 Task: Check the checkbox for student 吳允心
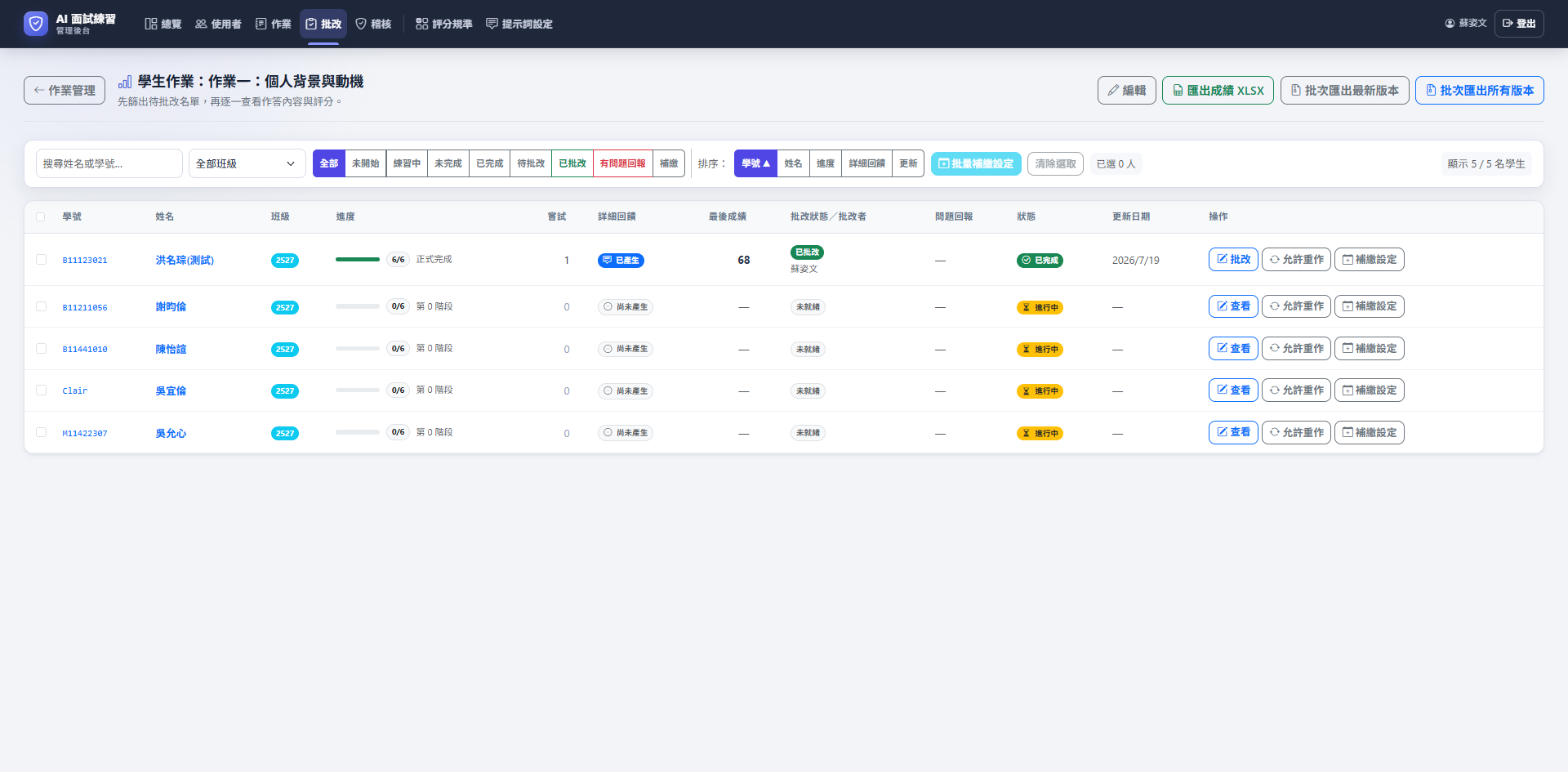[x=41, y=432]
